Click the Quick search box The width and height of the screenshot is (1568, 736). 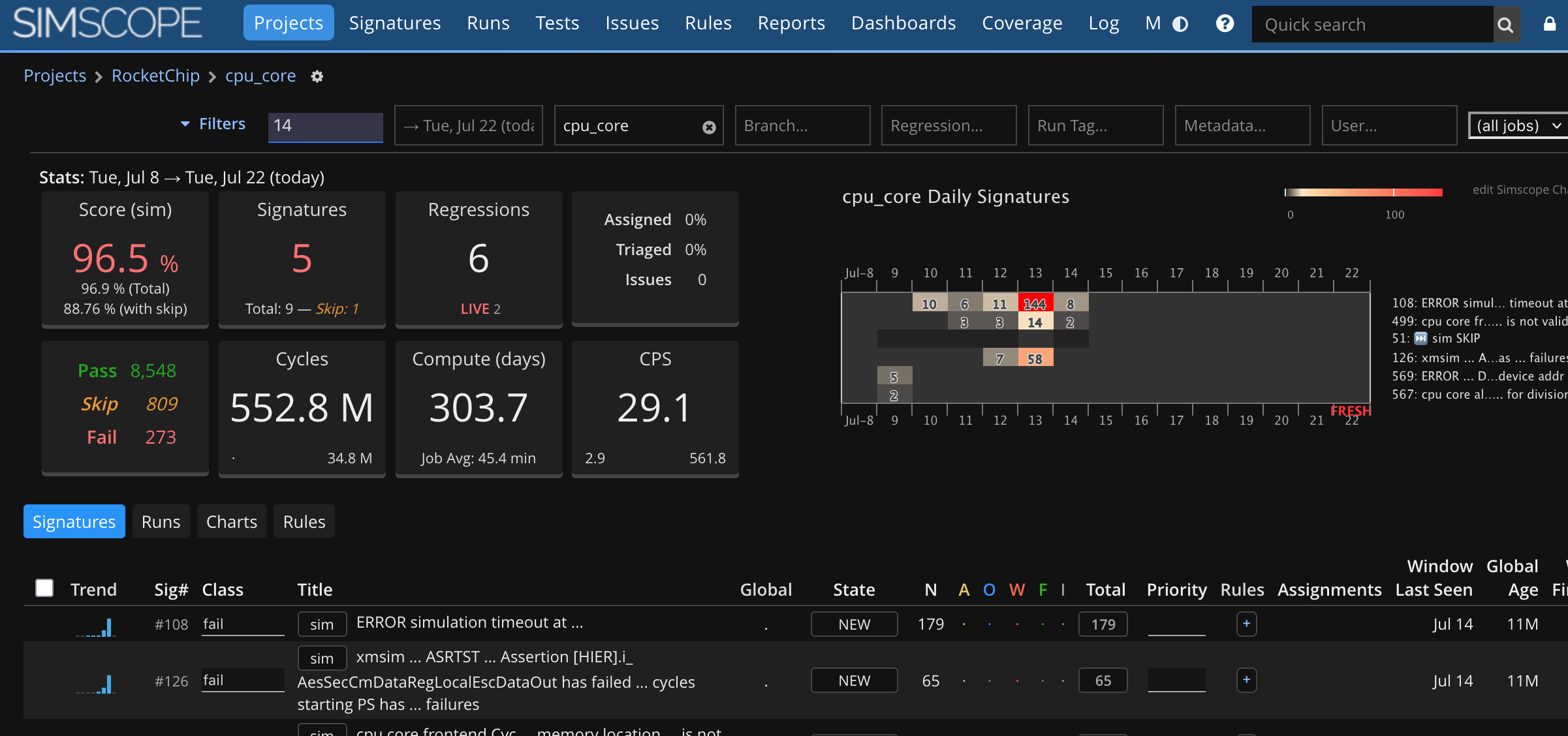pos(1372,25)
